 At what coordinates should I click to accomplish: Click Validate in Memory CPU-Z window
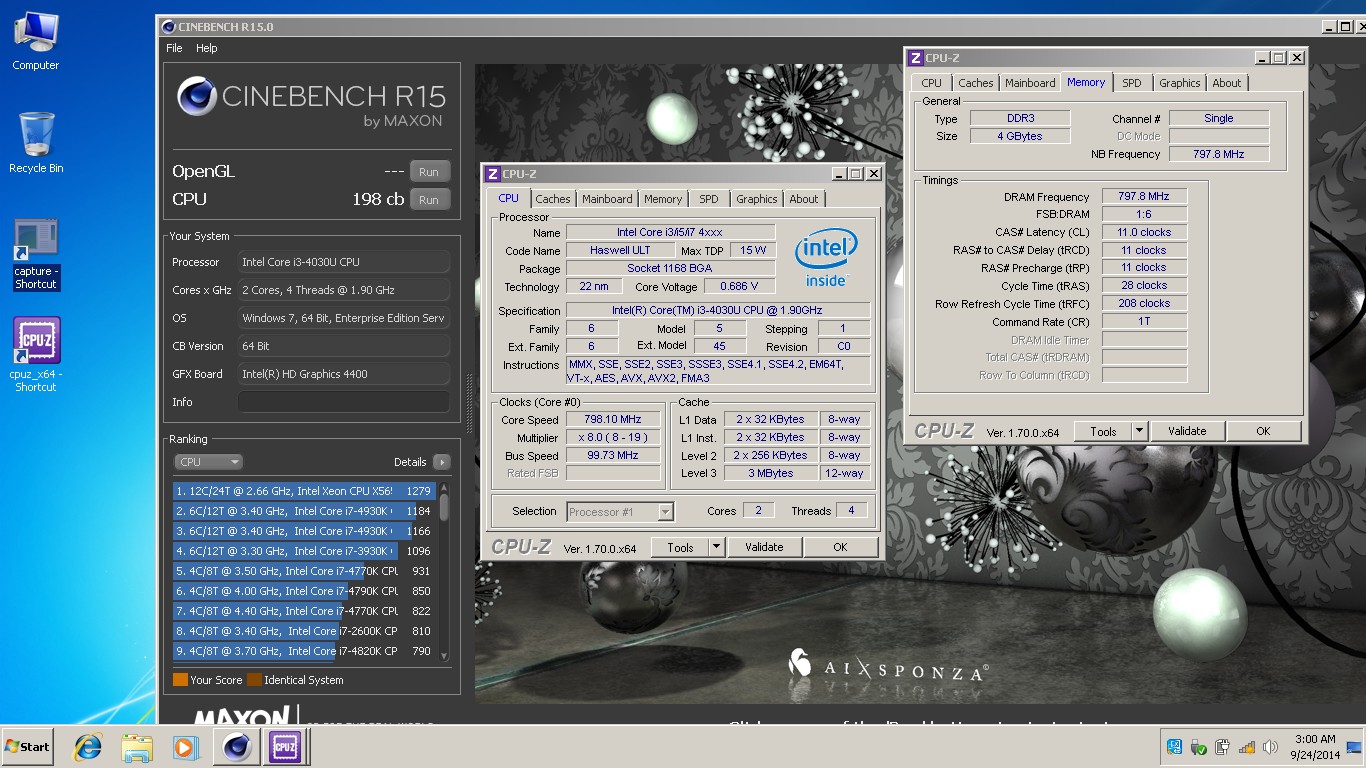coord(1187,431)
